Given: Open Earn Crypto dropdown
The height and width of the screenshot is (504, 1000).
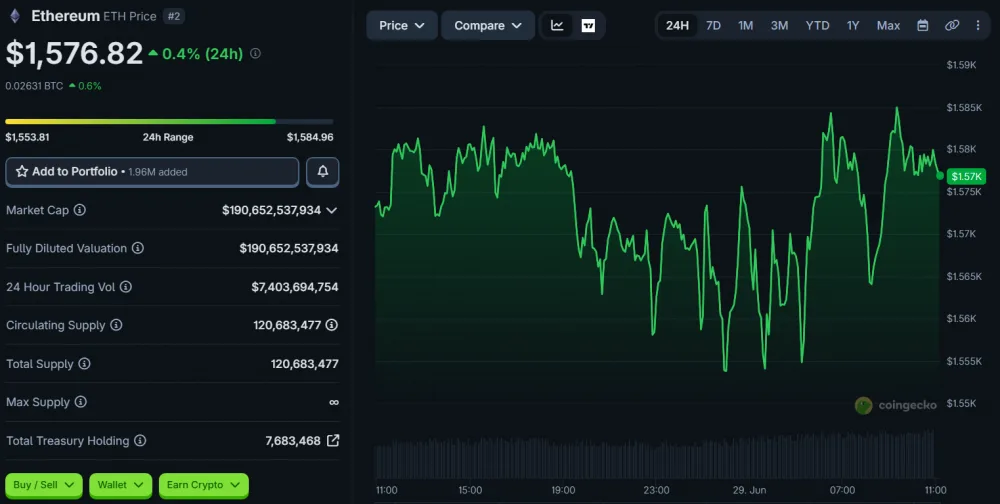Looking at the screenshot, I should coord(203,485).
